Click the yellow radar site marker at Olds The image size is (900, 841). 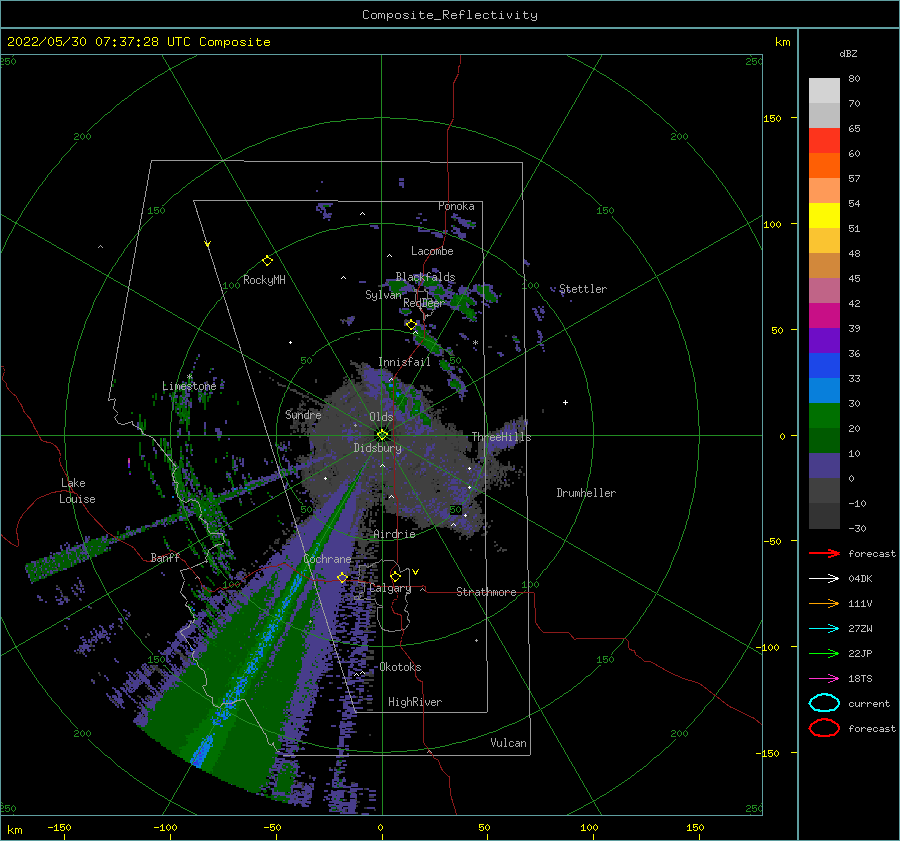coord(382,435)
